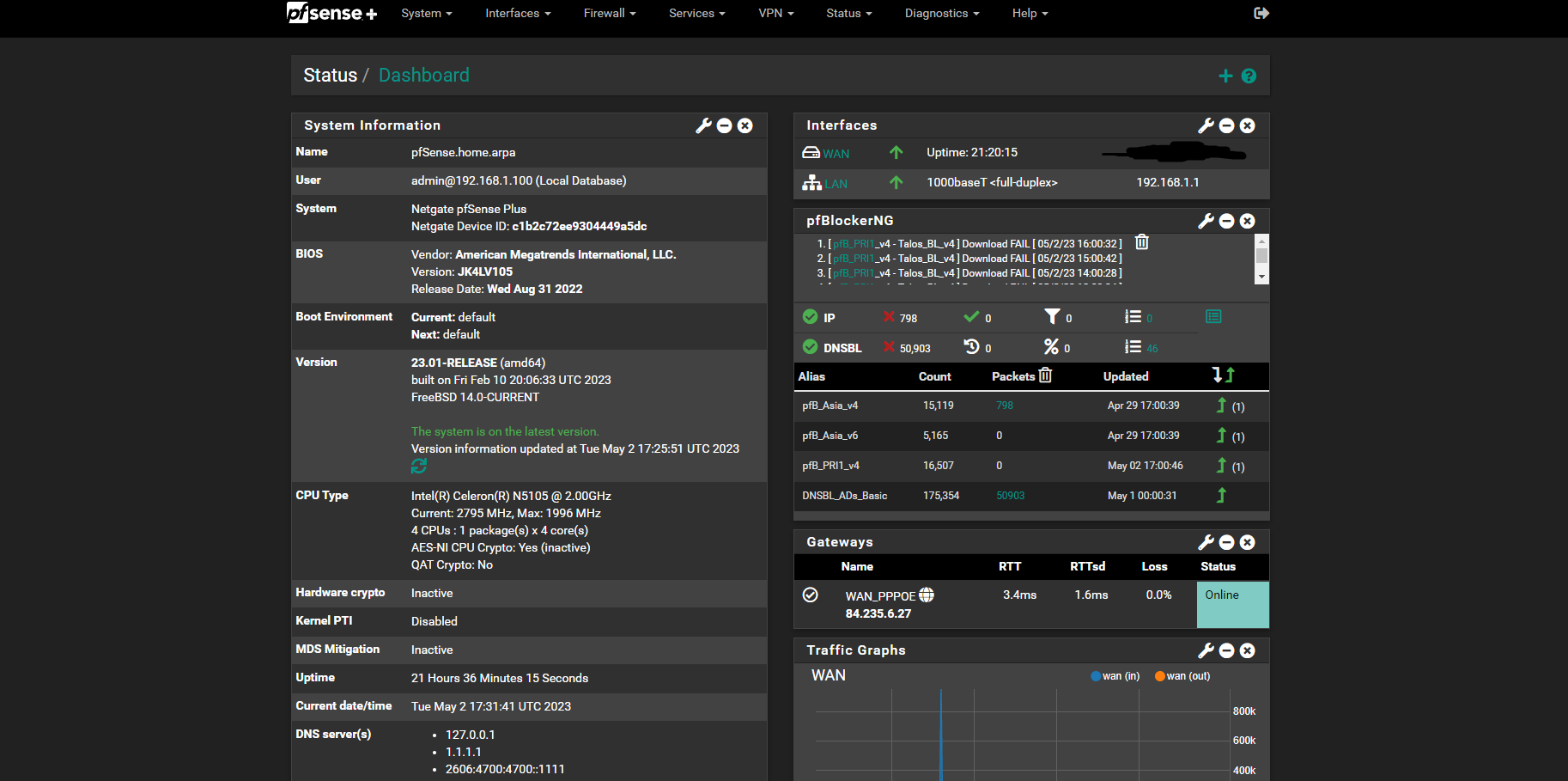This screenshot has height=781, width=1568.
Task: Open Traffic Graphs widget wrench settings
Action: (x=1206, y=650)
